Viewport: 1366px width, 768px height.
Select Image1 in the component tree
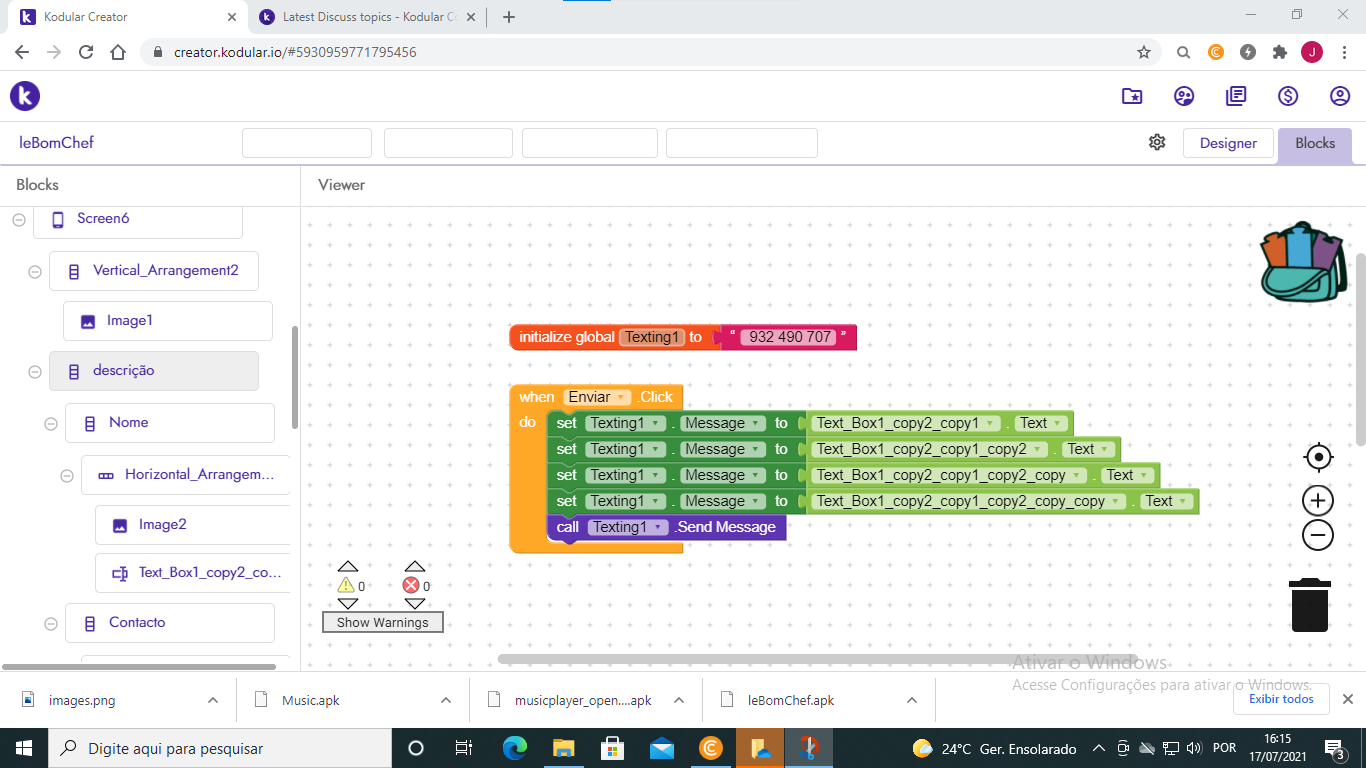[167, 321]
